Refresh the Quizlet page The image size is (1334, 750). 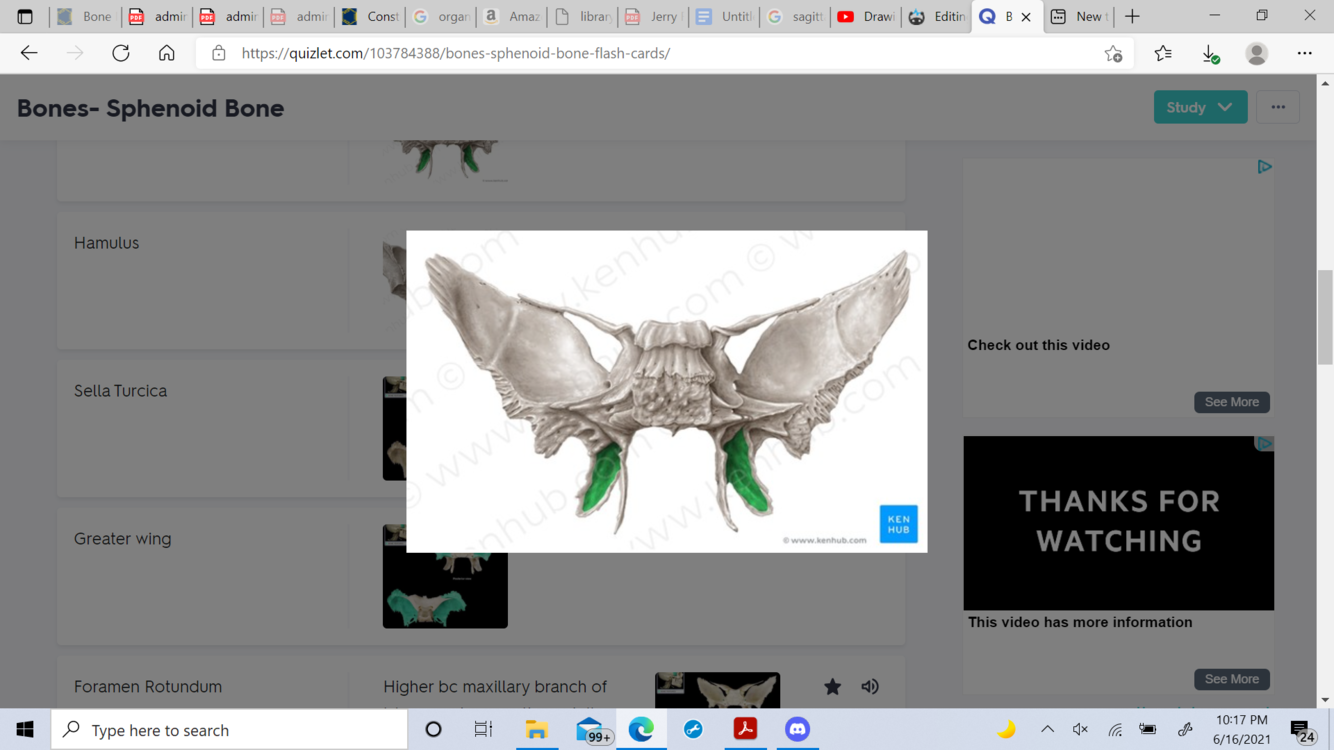click(121, 53)
